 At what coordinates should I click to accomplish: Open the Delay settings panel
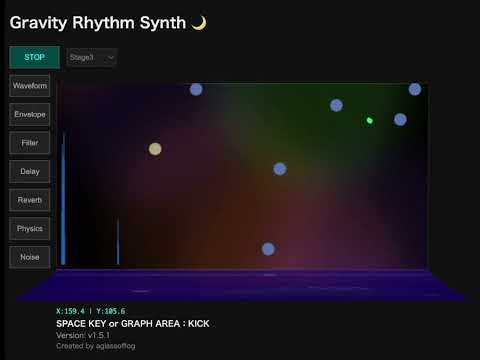click(30, 172)
